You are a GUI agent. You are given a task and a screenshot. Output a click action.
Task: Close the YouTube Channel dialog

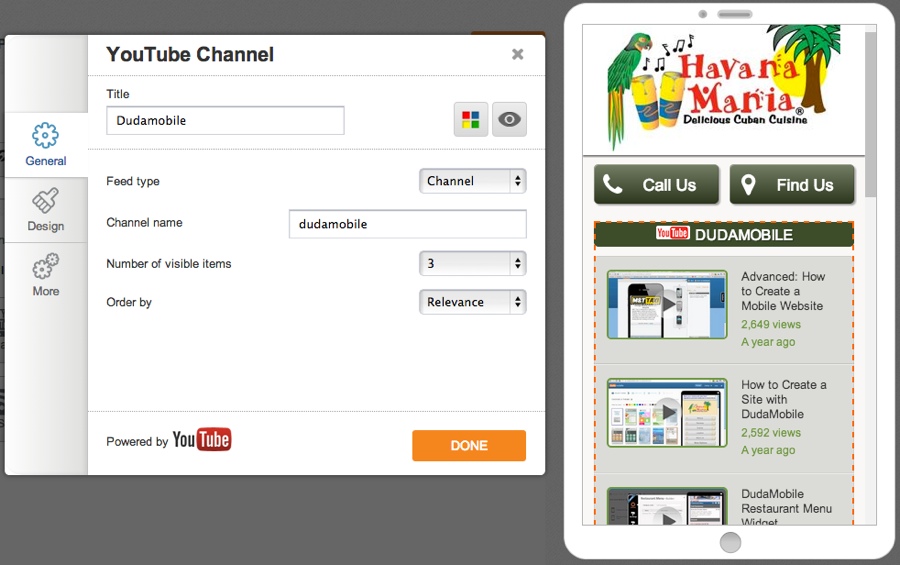[518, 54]
